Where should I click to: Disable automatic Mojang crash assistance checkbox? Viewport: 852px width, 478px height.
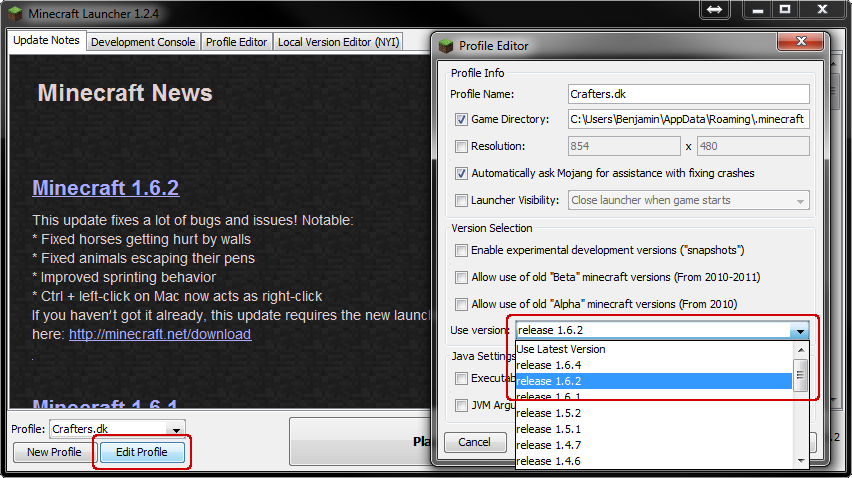point(461,173)
